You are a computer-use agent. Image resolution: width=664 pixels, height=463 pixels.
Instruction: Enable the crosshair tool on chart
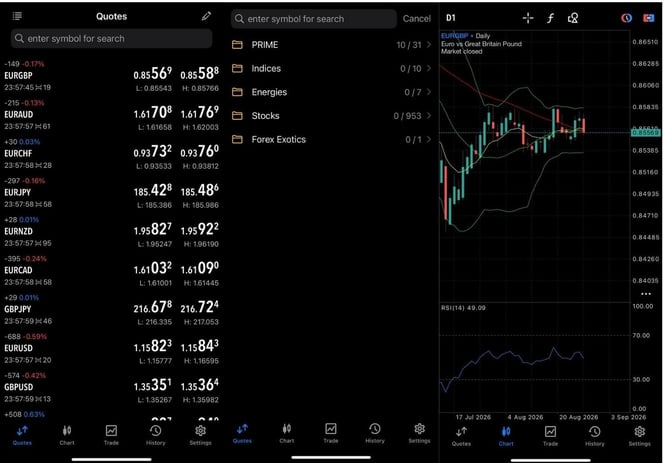click(x=528, y=18)
